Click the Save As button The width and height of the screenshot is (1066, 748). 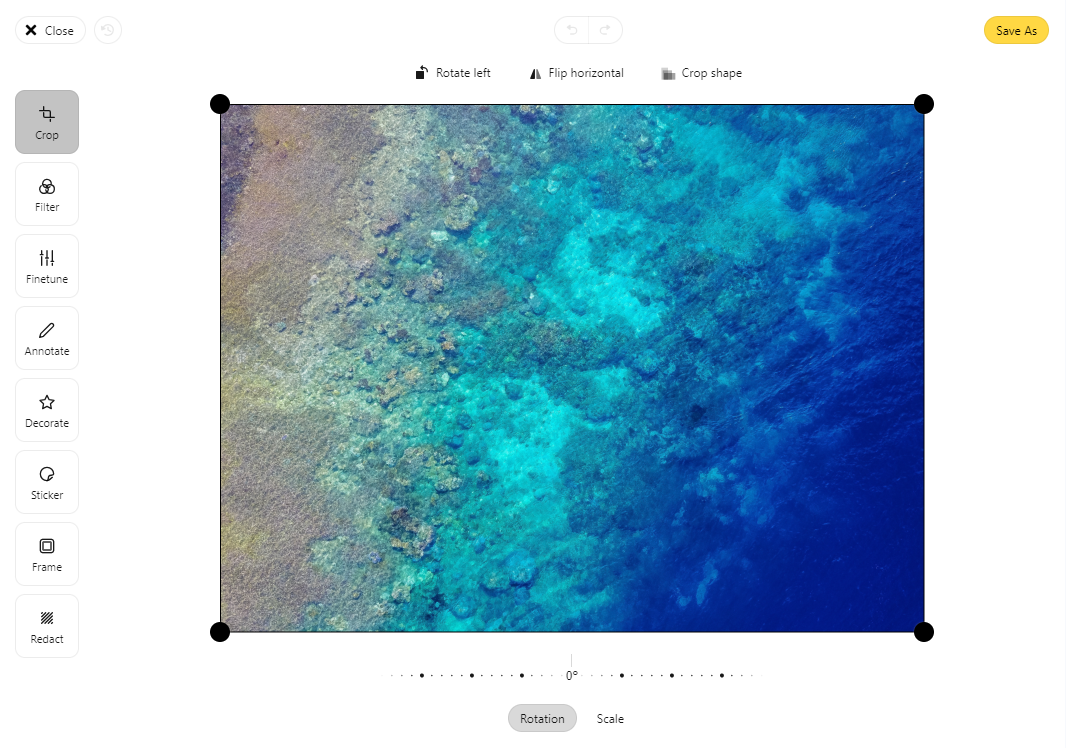click(1016, 30)
